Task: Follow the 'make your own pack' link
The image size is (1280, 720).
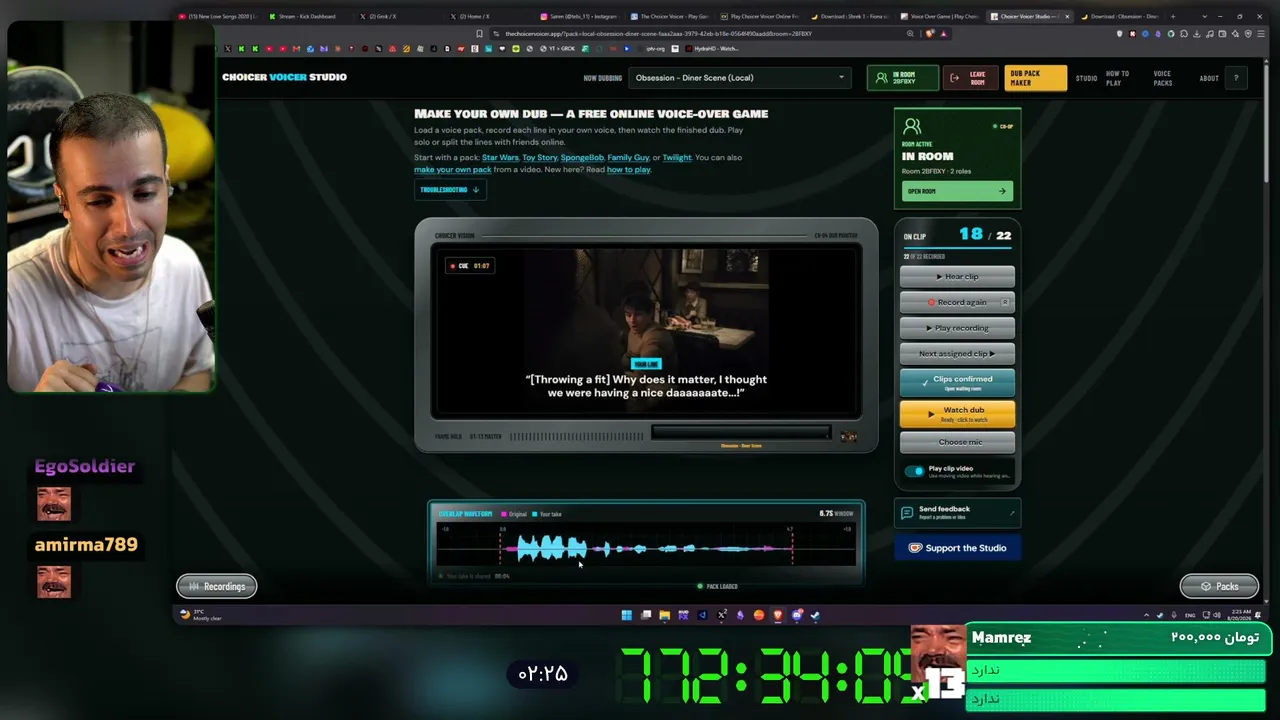Action: pos(453,169)
